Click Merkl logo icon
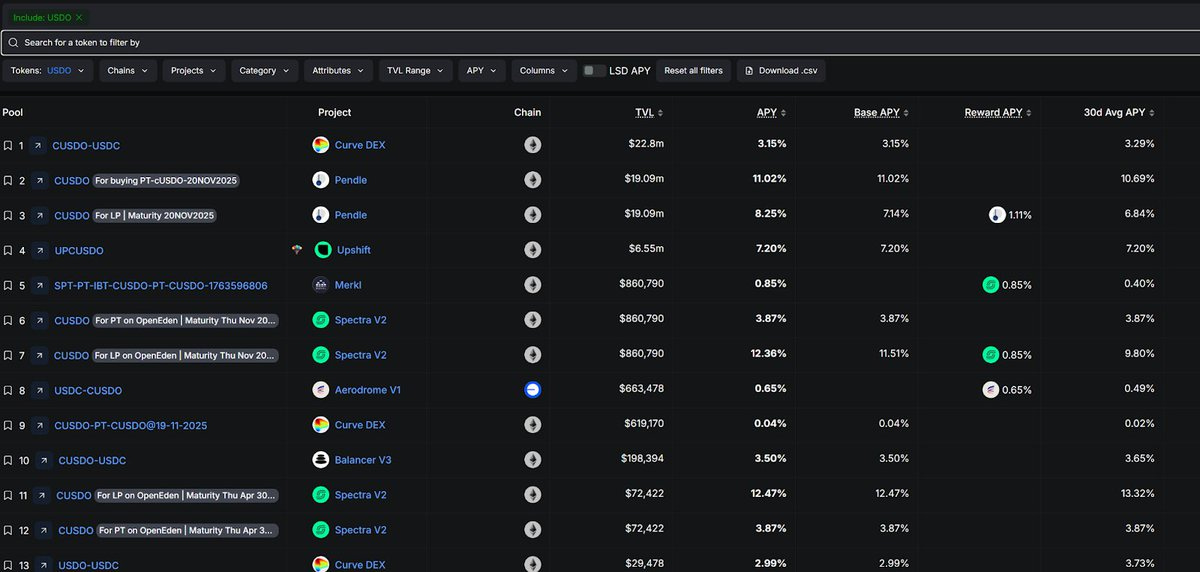1200x572 pixels. coord(320,285)
